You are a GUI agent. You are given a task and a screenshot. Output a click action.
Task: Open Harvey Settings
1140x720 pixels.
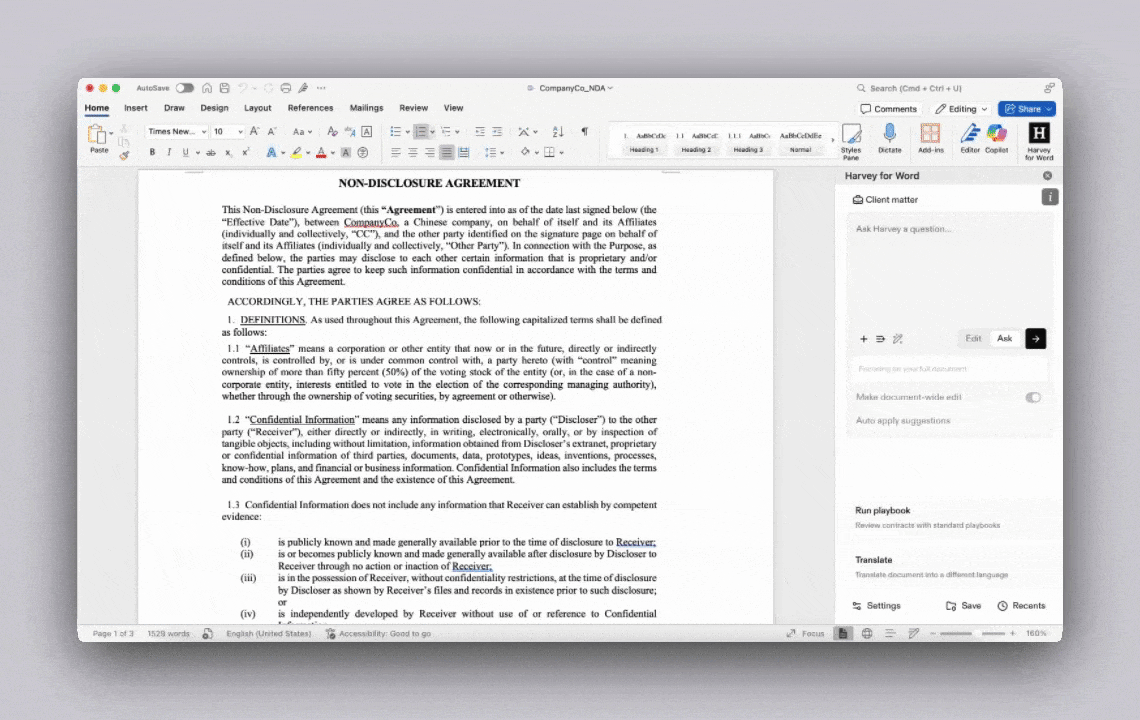tap(876, 606)
